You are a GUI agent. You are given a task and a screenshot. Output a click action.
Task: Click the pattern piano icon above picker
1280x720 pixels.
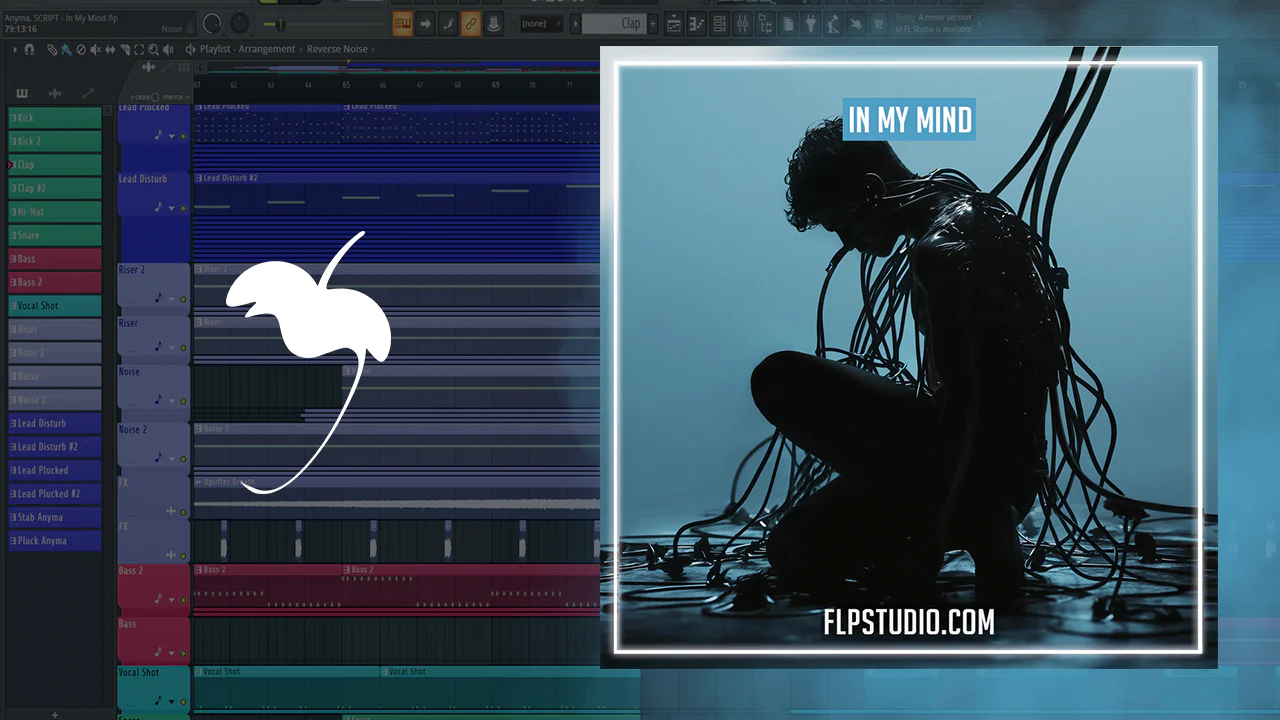(x=22, y=93)
